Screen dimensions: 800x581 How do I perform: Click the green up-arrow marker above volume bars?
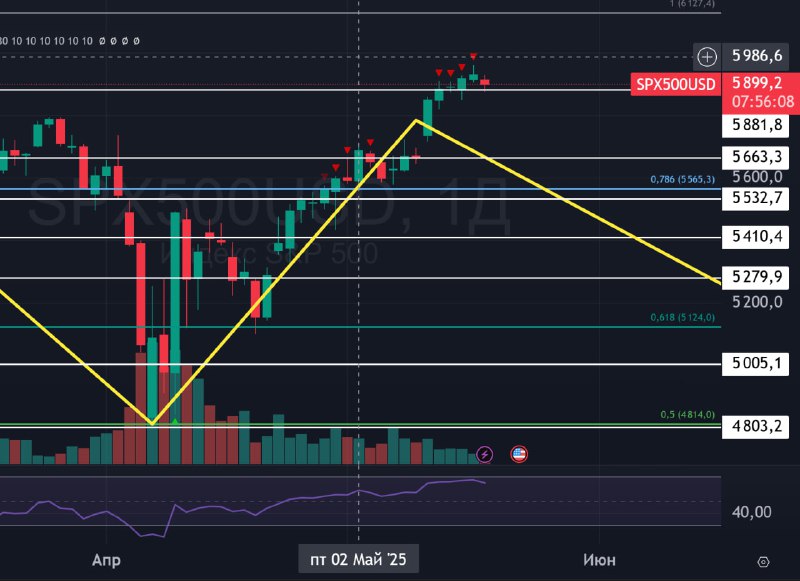tap(175, 422)
